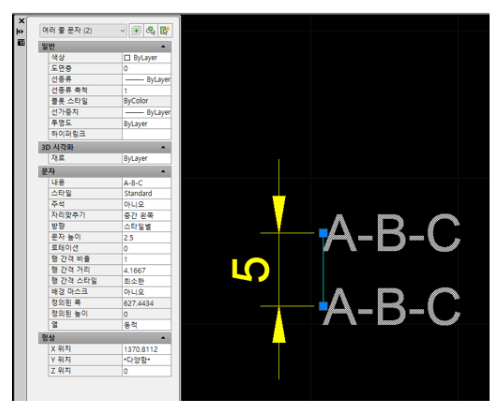Collapse the 일반 section

pos(163,46)
